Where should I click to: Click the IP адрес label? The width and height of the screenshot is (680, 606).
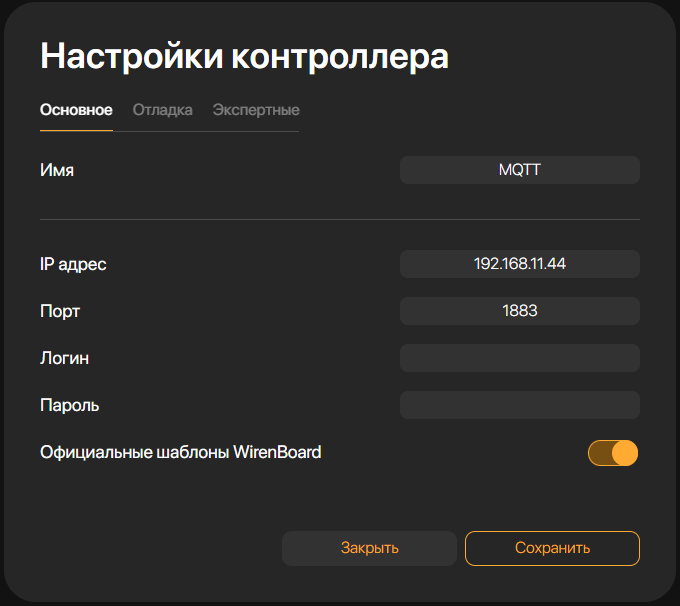(73, 265)
